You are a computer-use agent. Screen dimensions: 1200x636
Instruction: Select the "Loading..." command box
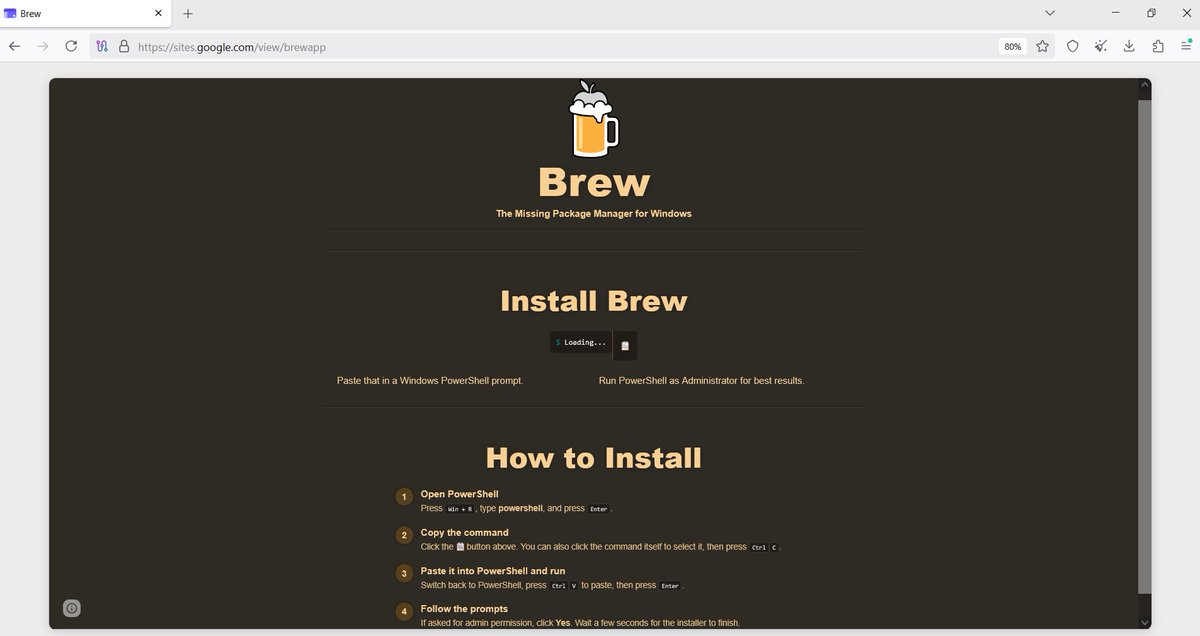[x=581, y=342]
